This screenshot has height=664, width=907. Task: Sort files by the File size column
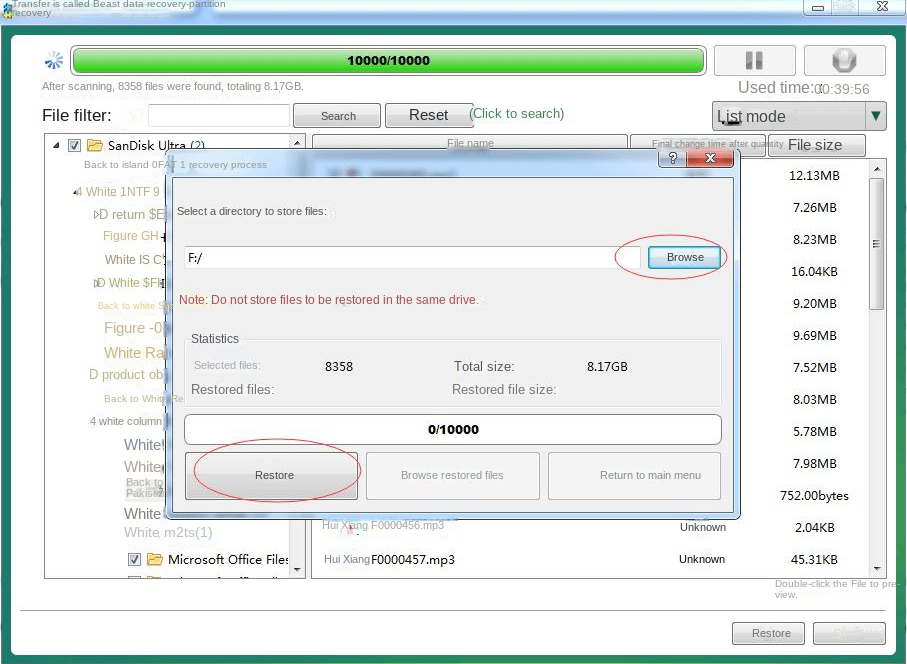815,145
